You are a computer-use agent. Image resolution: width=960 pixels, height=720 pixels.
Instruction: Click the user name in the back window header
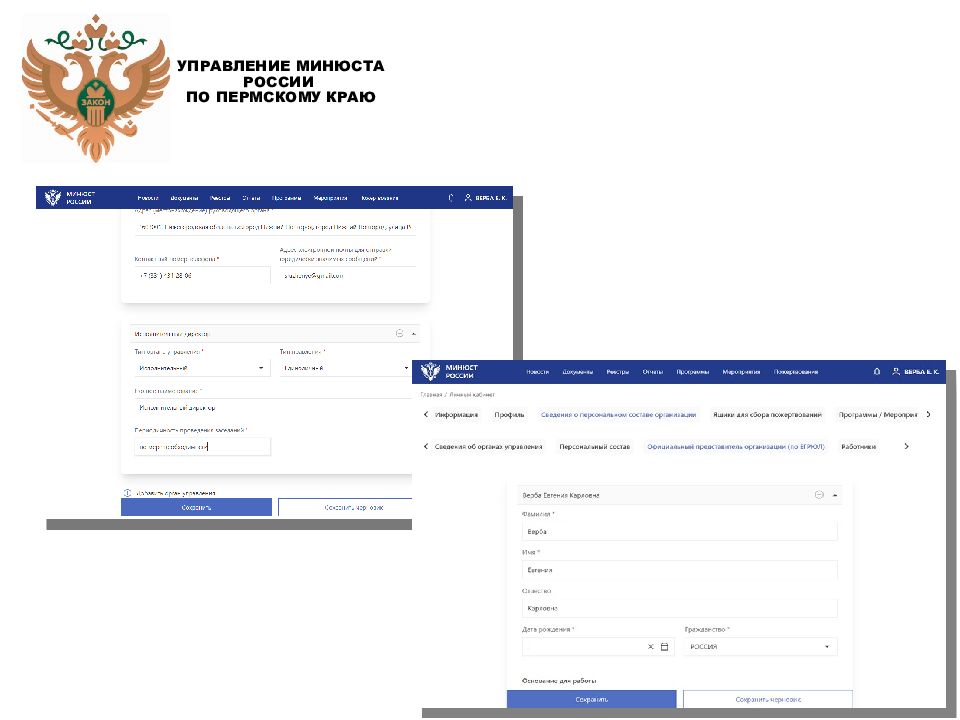[x=491, y=198]
